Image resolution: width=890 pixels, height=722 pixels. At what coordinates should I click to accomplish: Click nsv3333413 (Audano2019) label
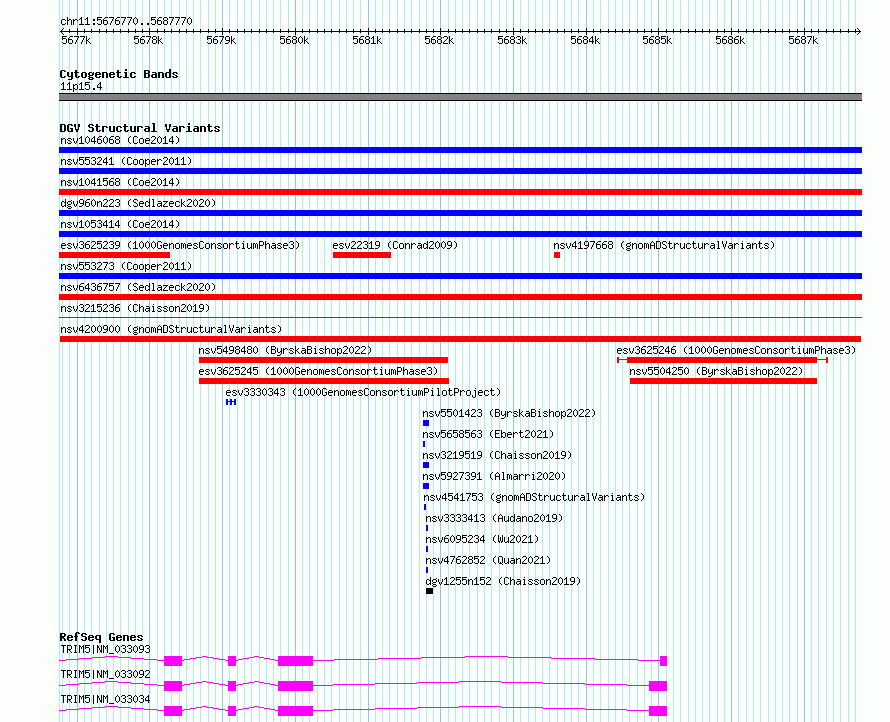point(494,518)
